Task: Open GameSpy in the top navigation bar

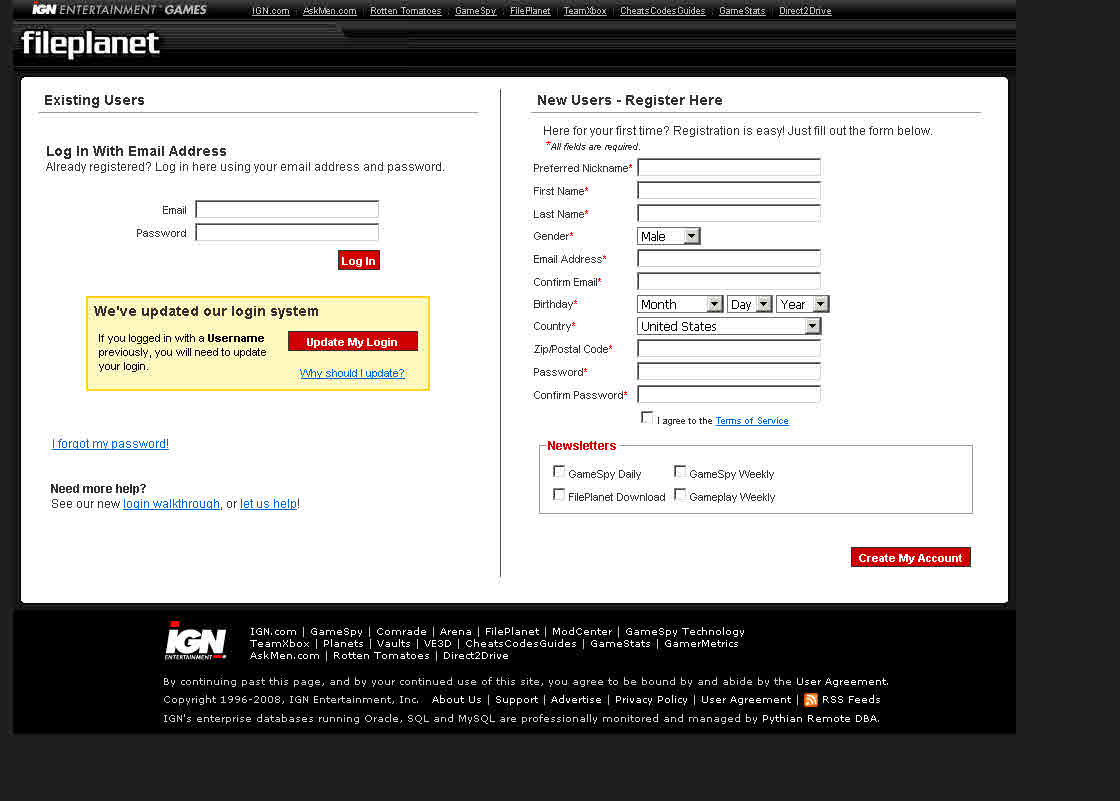Action: point(475,11)
